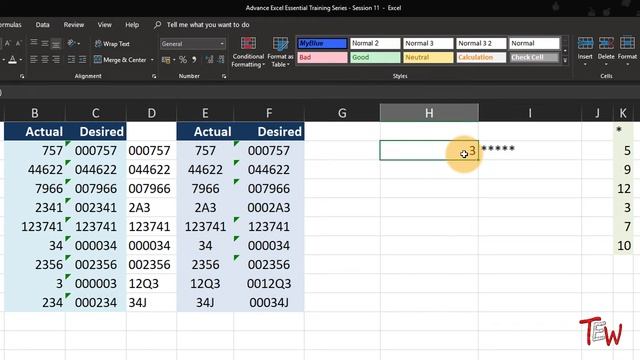
Task: Click the Tell me search magnifier icon
Action: (158, 25)
